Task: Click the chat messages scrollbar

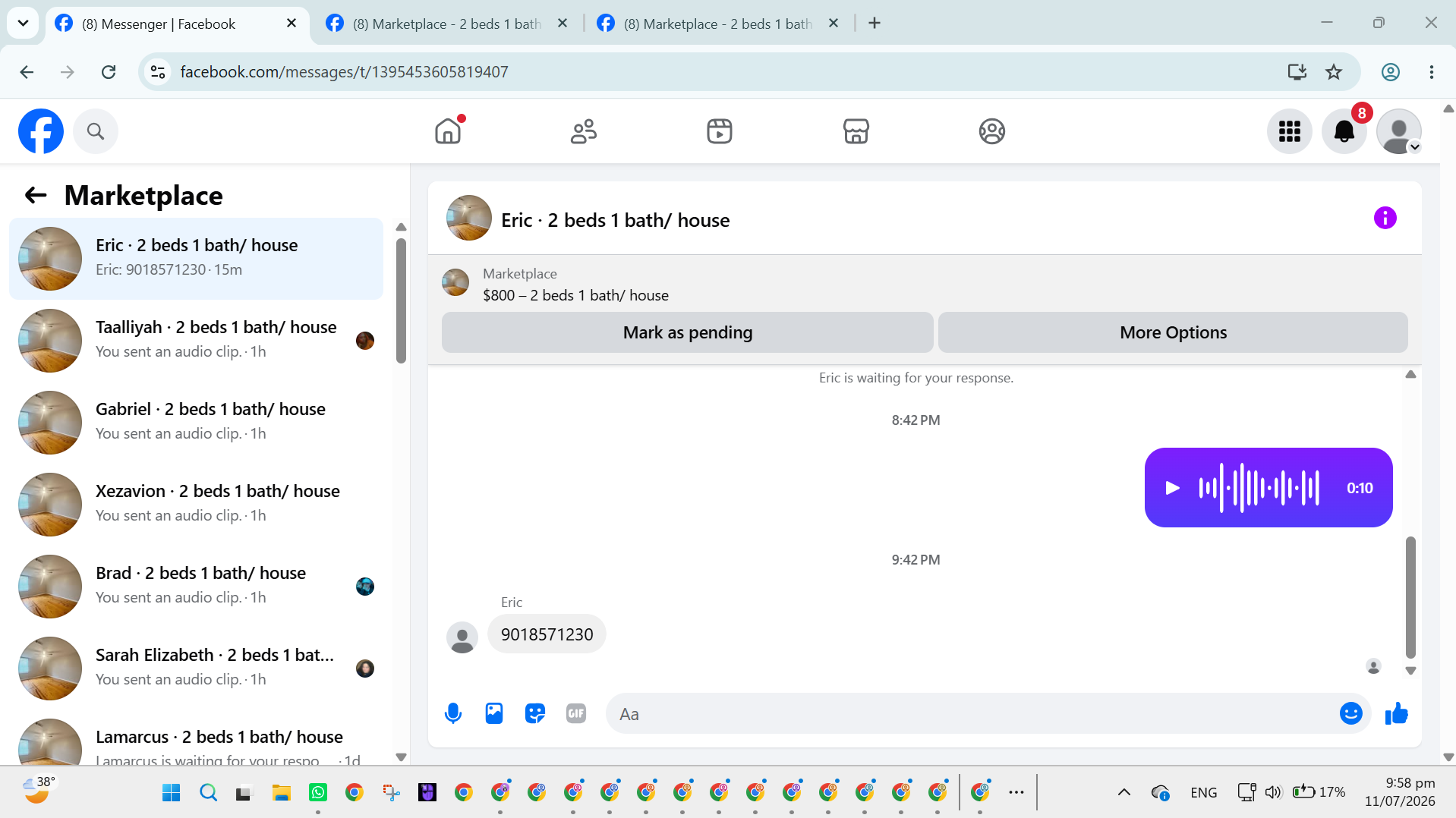Action: tap(1410, 597)
